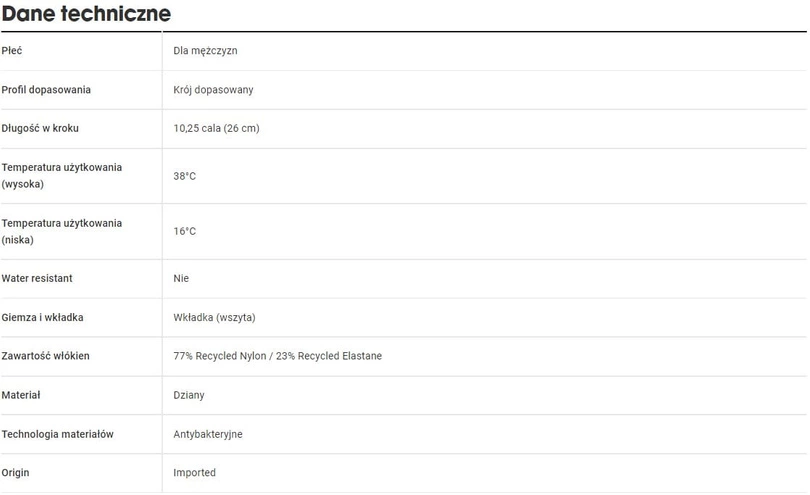Select the "38°C" temperature value
Screen dimensions: 810x495
click(184, 176)
